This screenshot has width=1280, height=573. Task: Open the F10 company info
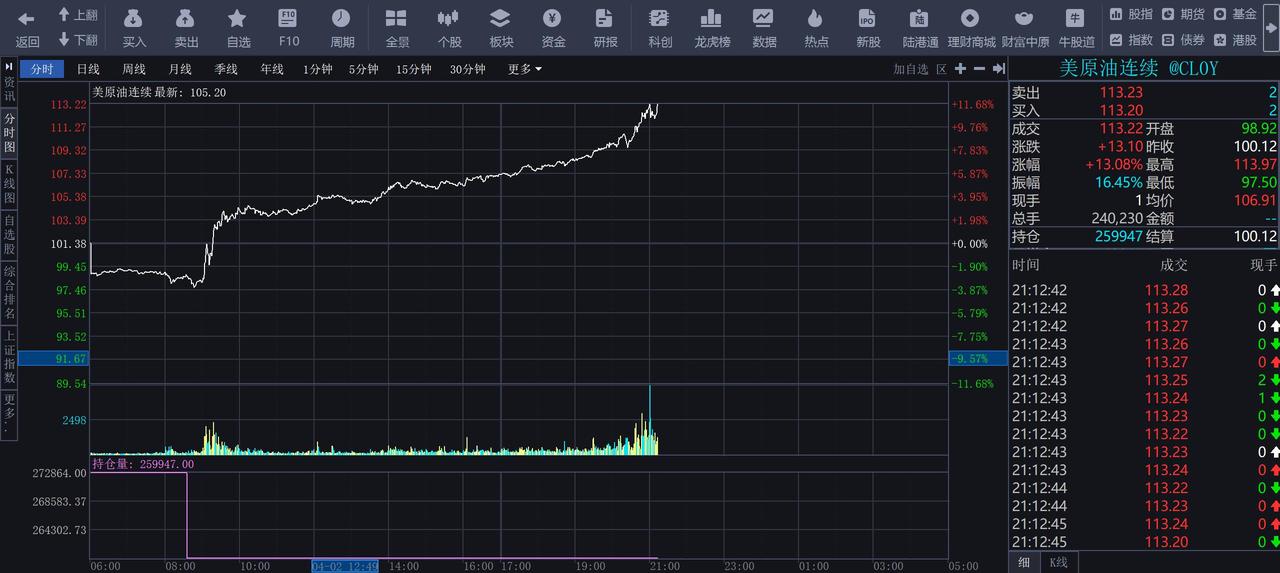289,28
